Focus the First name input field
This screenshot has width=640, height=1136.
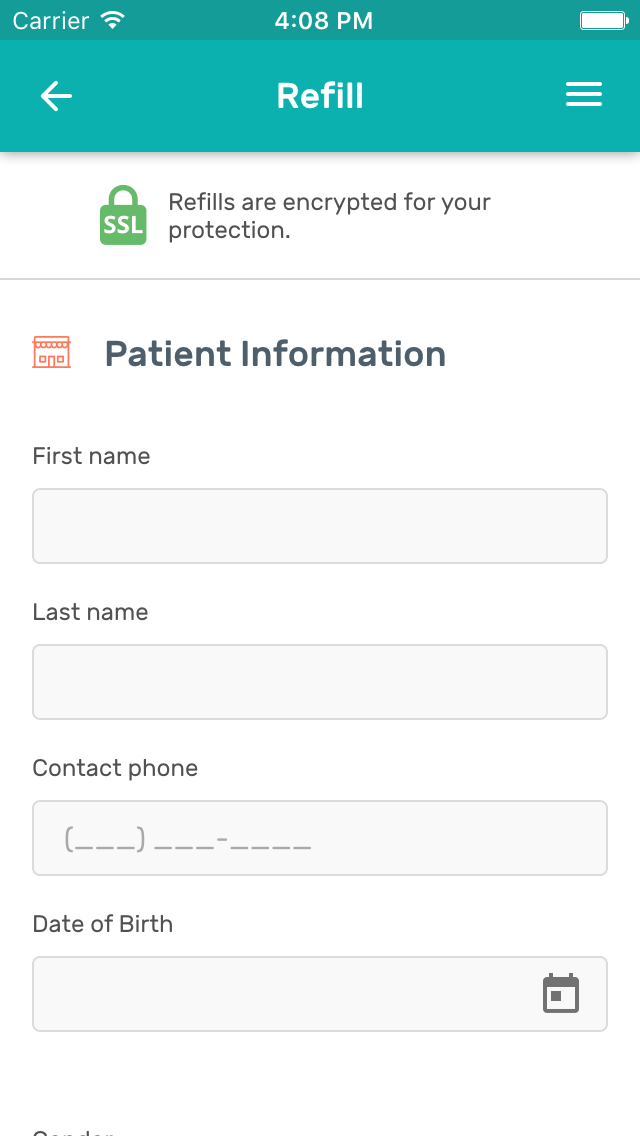tap(320, 526)
